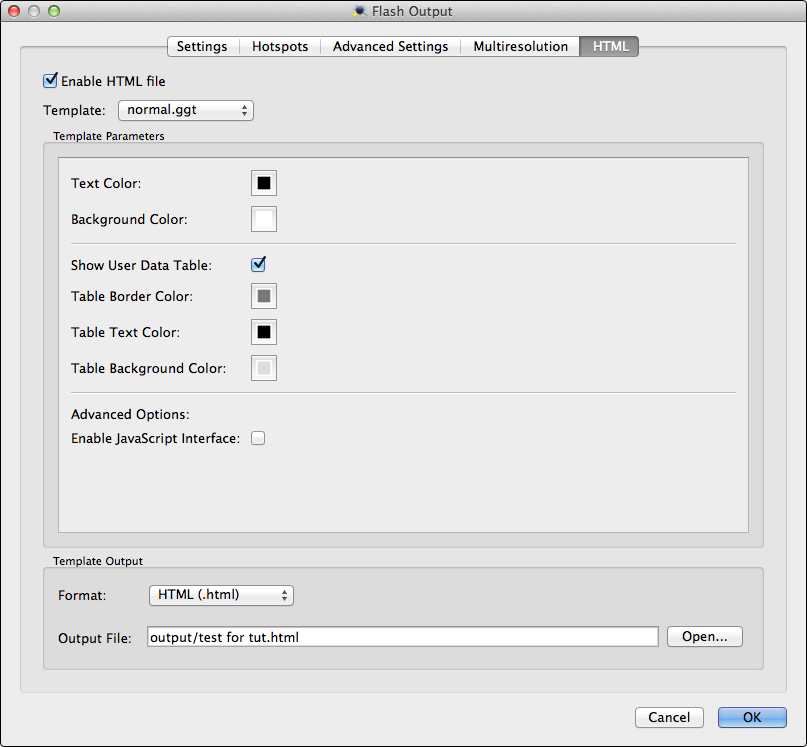
Task: Uncheck Show User Data Table
Action: point(258,264)
